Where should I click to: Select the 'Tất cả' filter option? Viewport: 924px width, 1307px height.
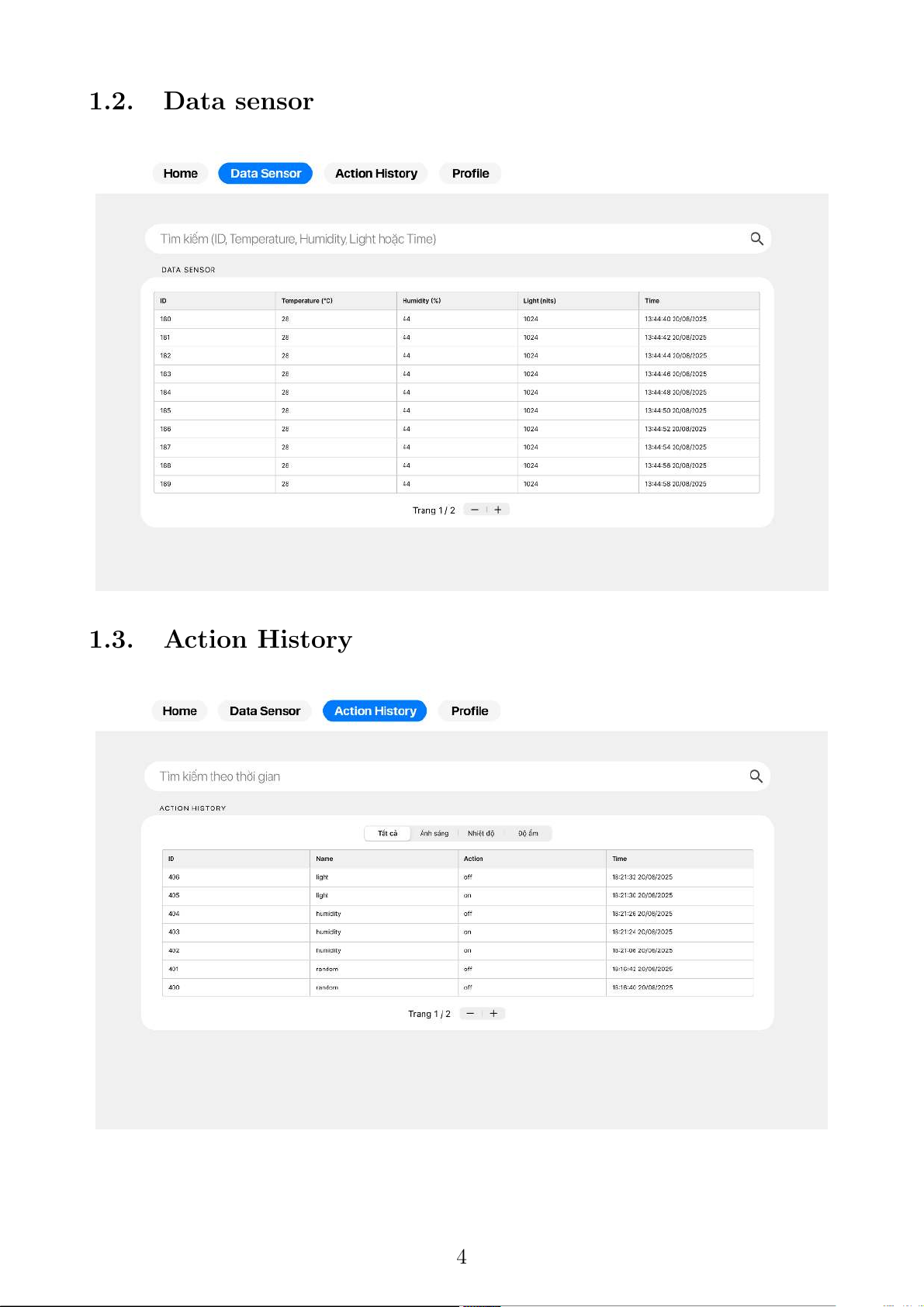coord(387,833)
